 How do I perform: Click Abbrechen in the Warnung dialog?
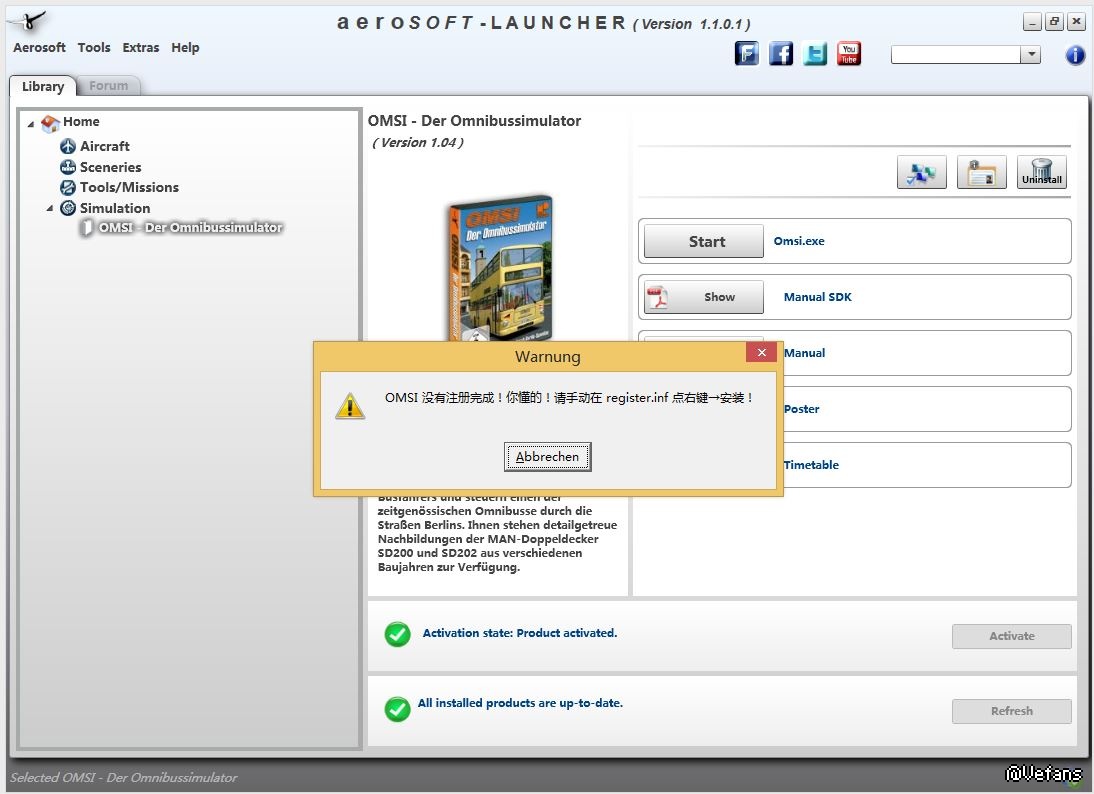(x=548, y=456)
